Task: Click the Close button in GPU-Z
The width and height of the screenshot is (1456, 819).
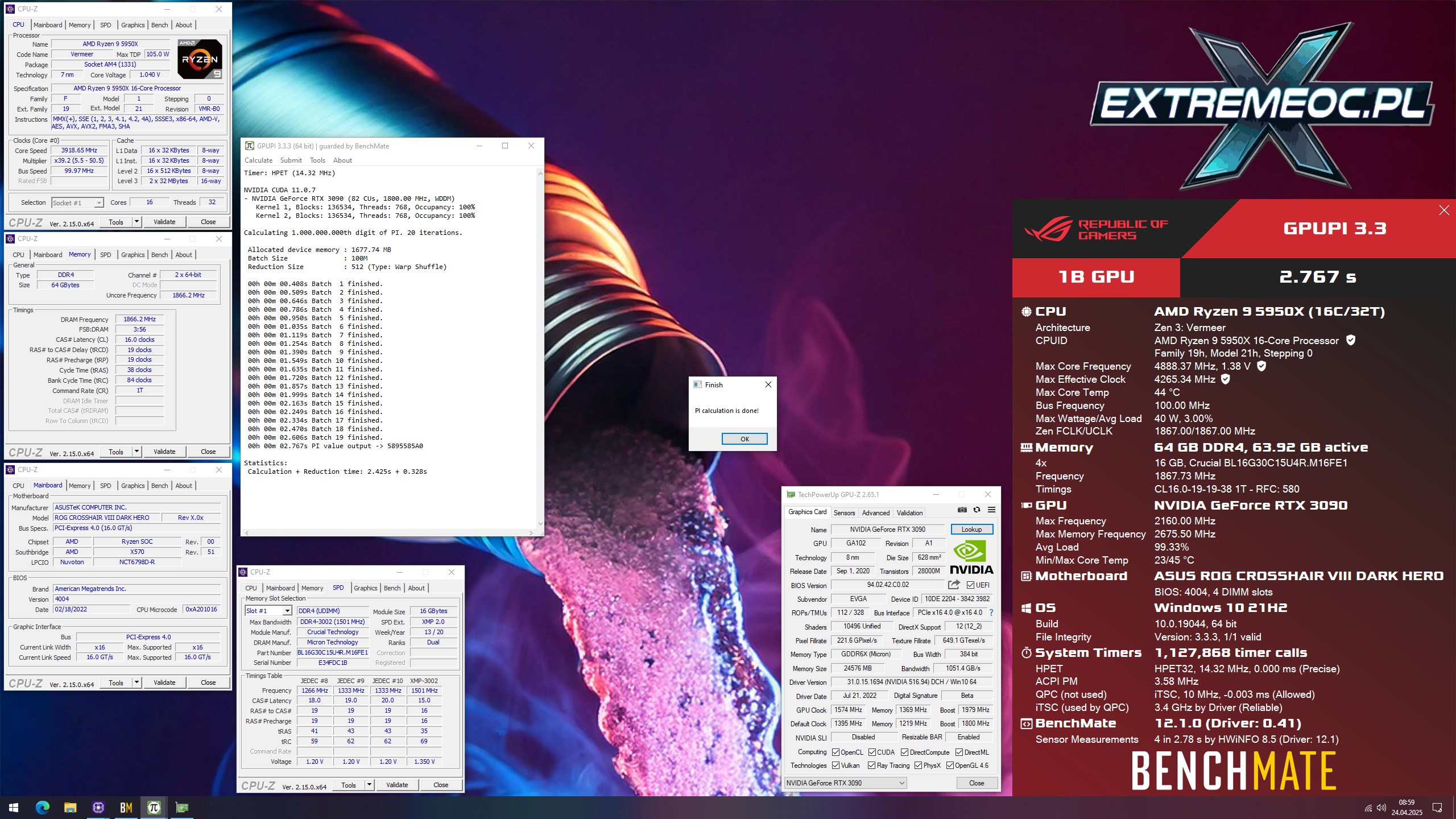Action: tap(976, 783)
